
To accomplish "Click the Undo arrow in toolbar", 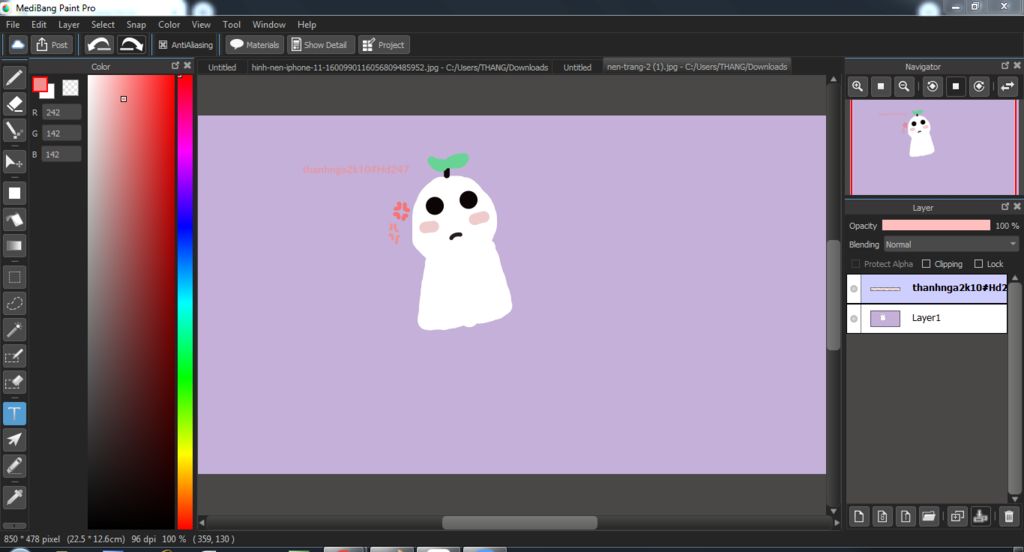I will [99, 45].
